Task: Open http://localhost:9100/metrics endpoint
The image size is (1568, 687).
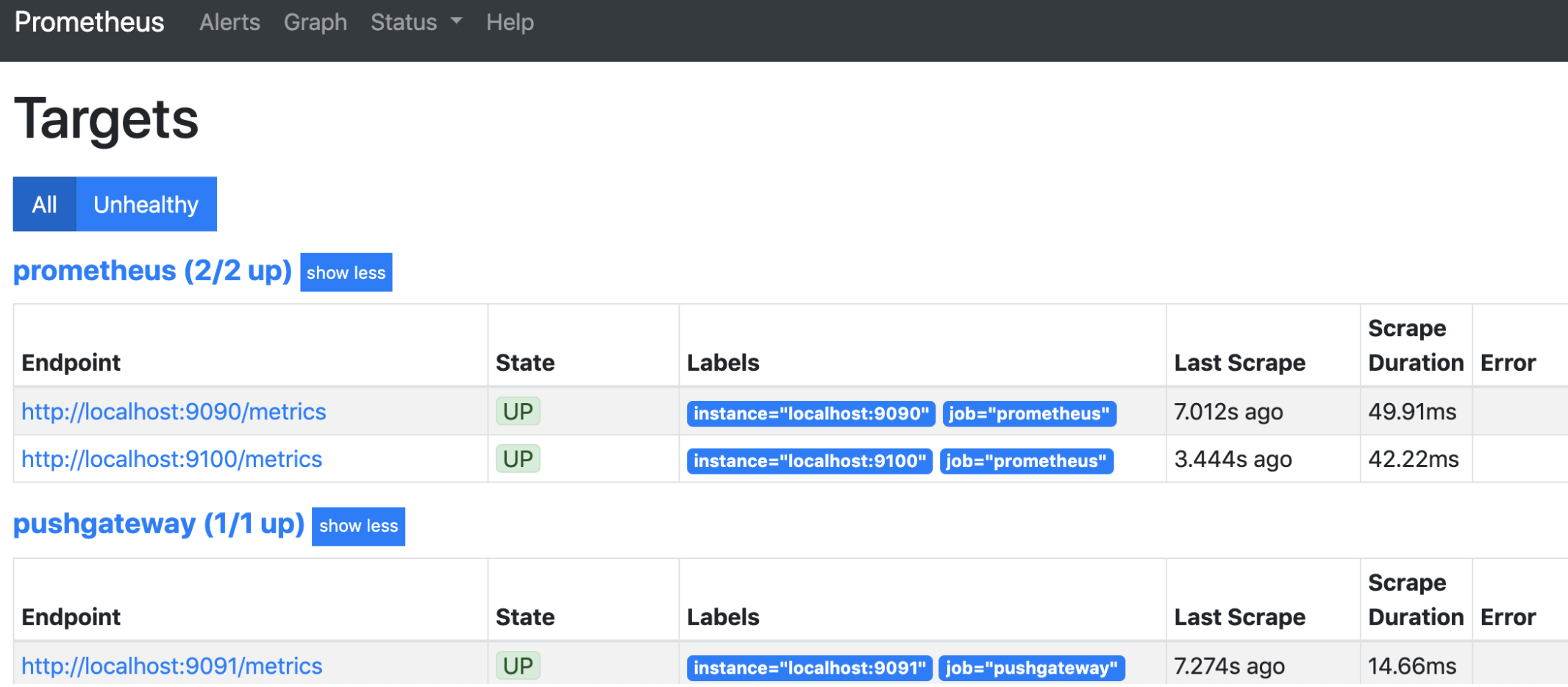Action: tap(171, 459)
